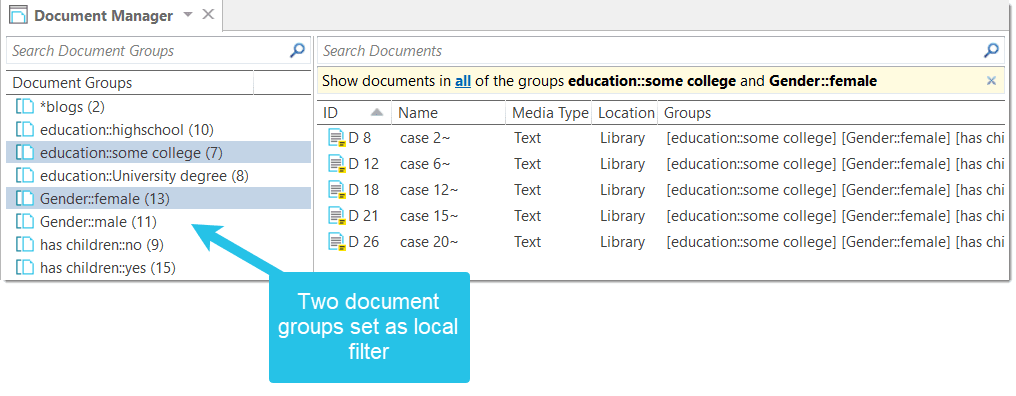Select document name case 20~
This screenshot has height=396, width=1016.
[x=429, y=242]
